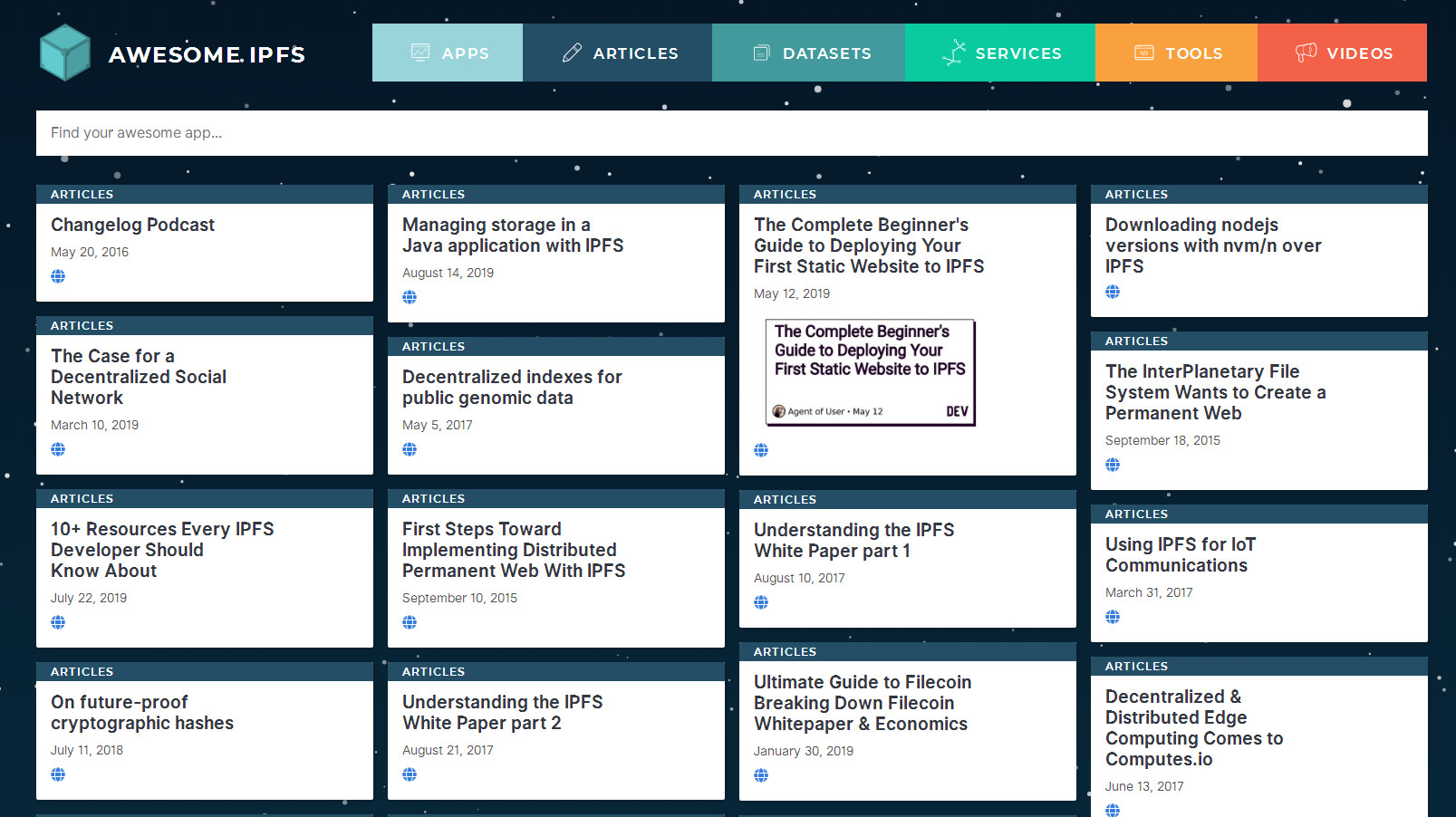This screenshot has width=1456, height=817.
Task: Open 'The Case for a Decentralized Social Network'
Action: pyautogui.click(x=139, y=377)
